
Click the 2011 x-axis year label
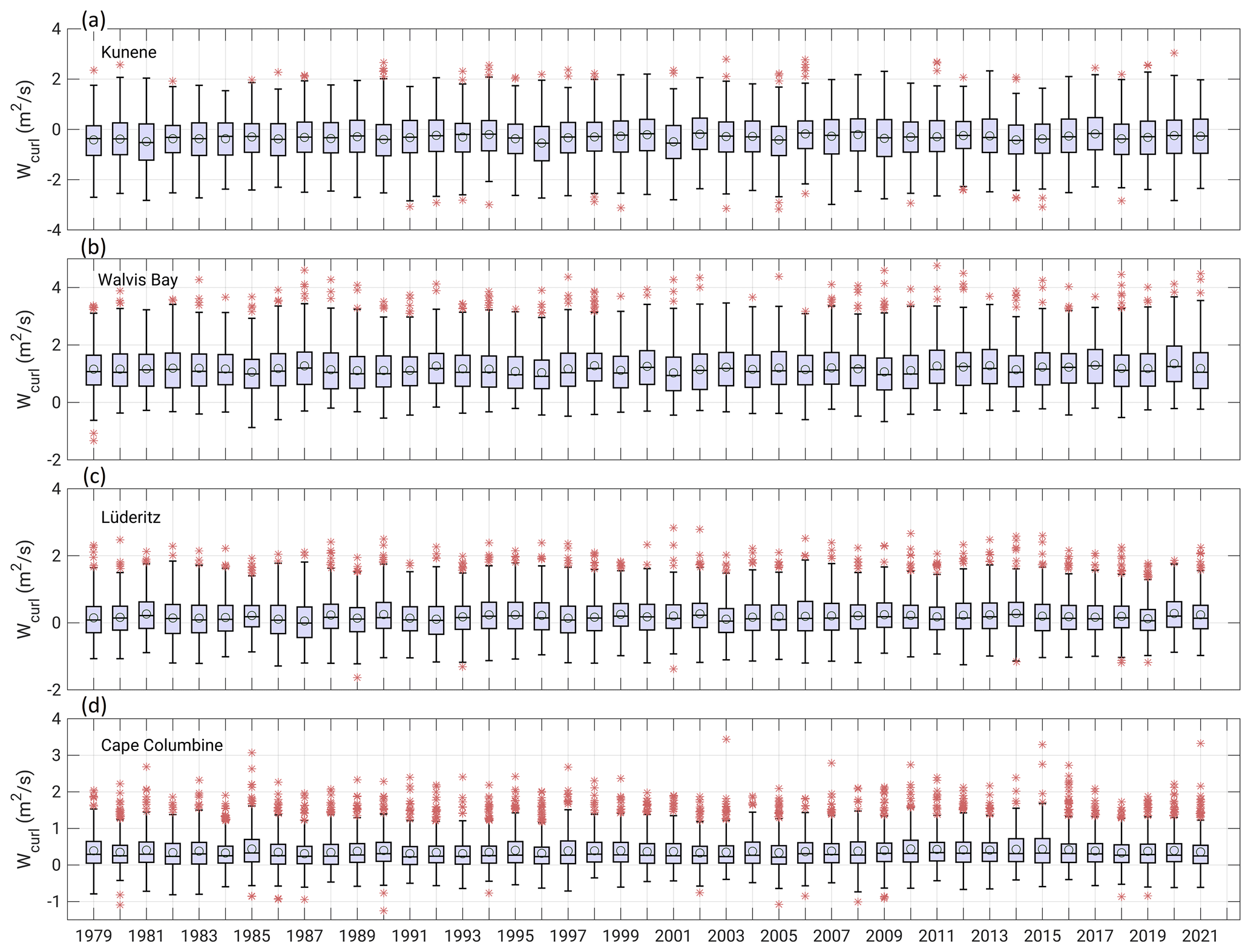(937, 936)
